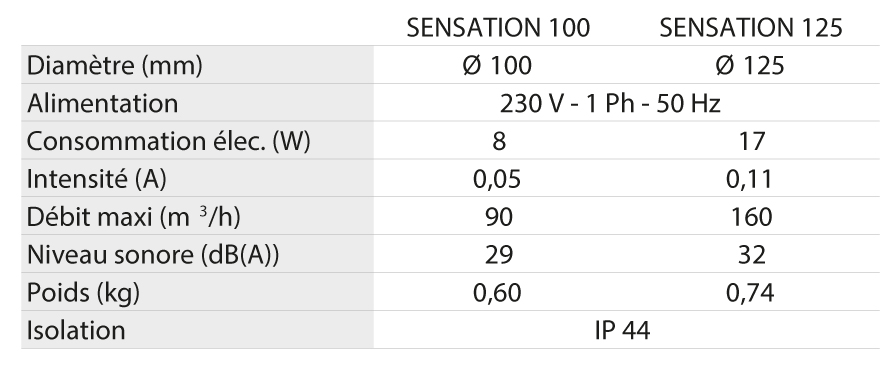This screenshot has width=885, height=376.
Task: Click the IP 44 isolation value
Action: pos(623,331)
